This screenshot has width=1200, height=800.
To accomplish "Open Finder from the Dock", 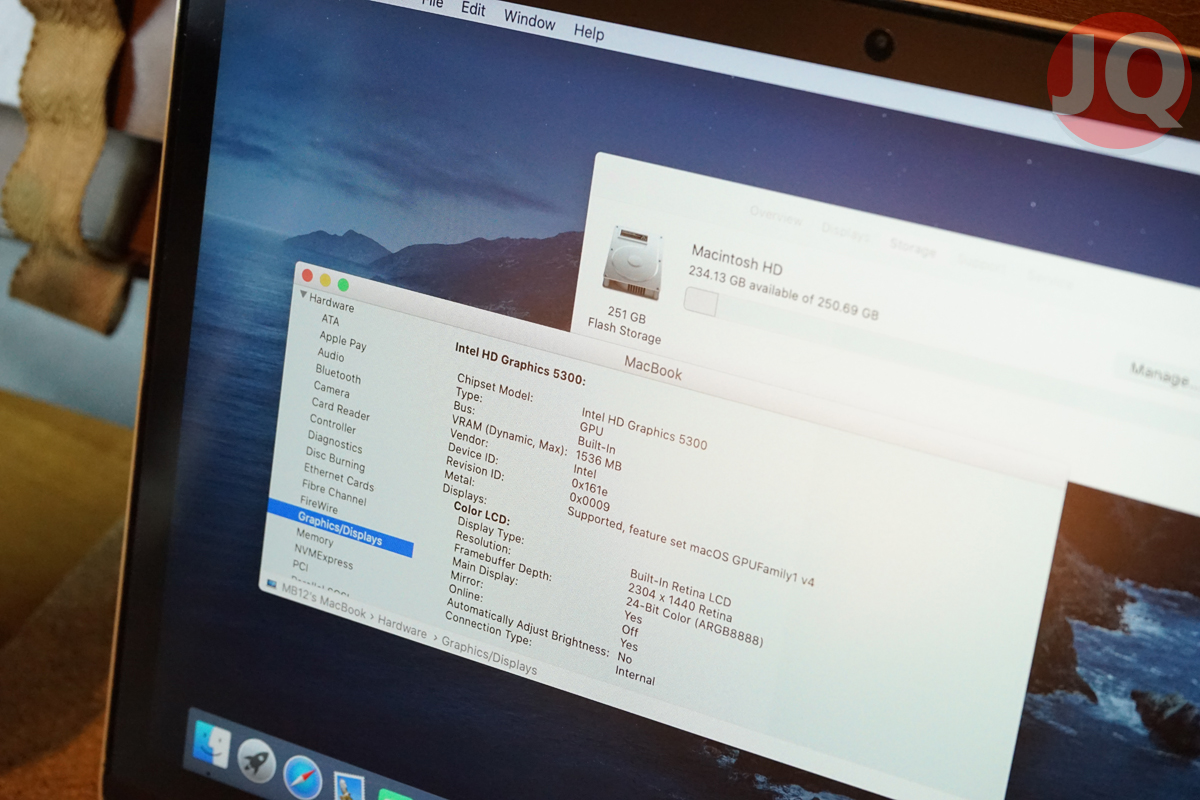I will pyautogui.click(x=212, y=745).
